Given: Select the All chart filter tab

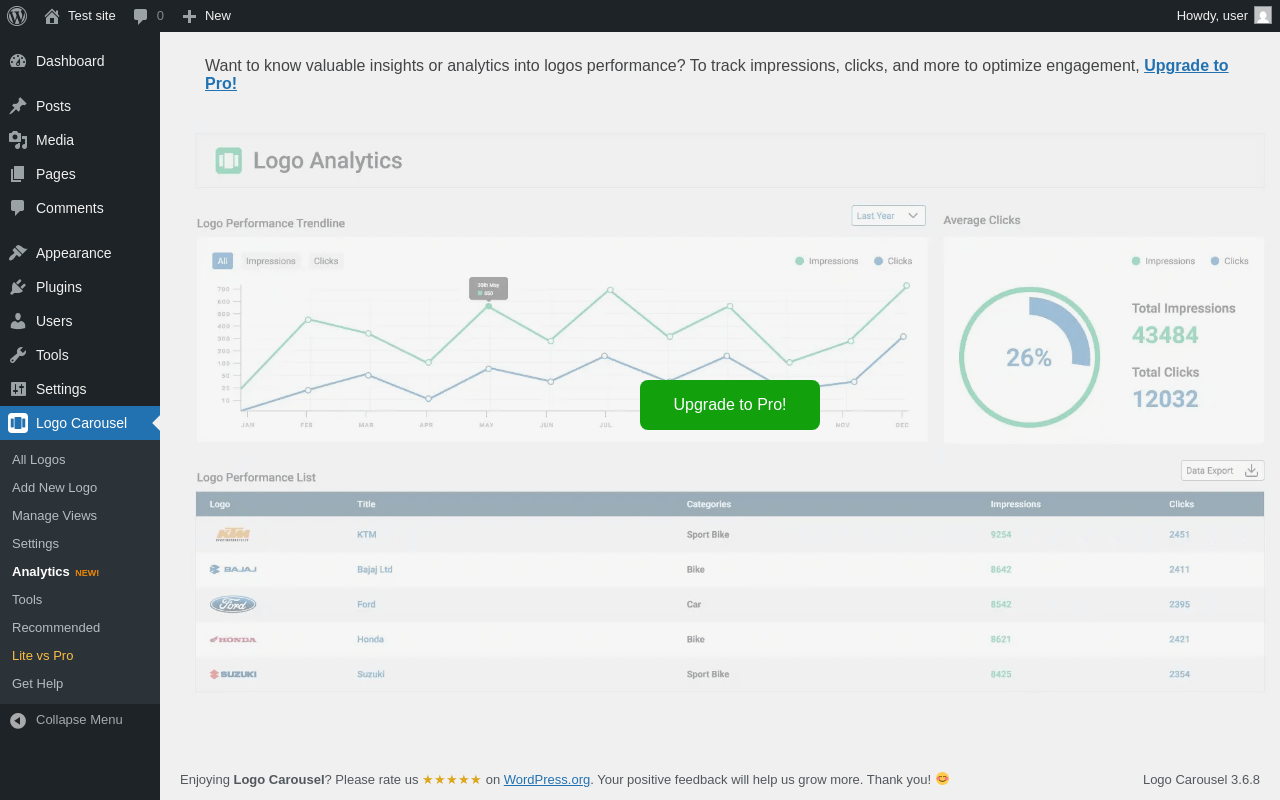Looking at the screenshot, I should click(x=222, y=261).
